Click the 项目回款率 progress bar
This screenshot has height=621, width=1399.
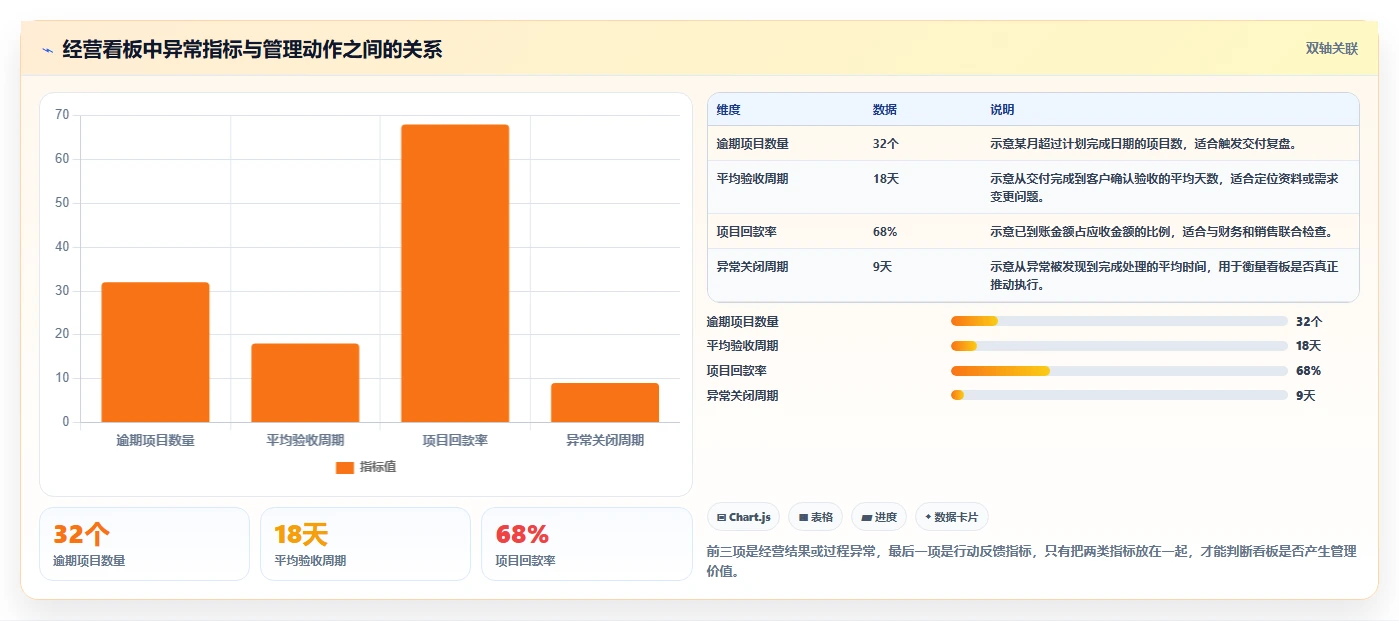tap(1119, 371)
